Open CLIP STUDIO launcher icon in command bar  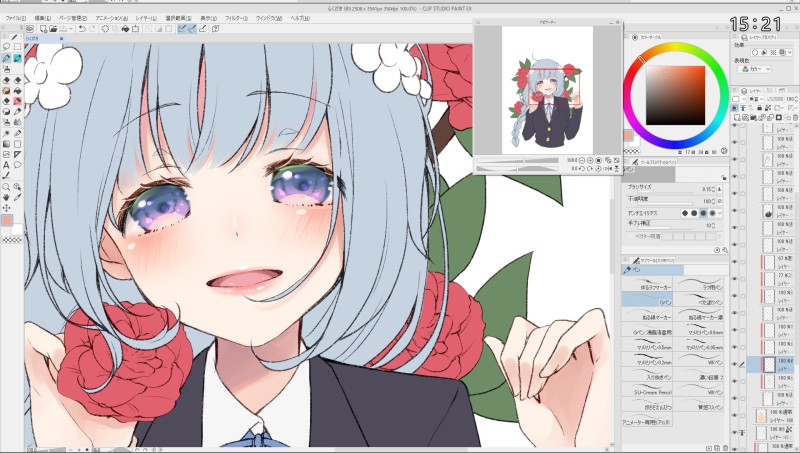(x=30, y=29)
